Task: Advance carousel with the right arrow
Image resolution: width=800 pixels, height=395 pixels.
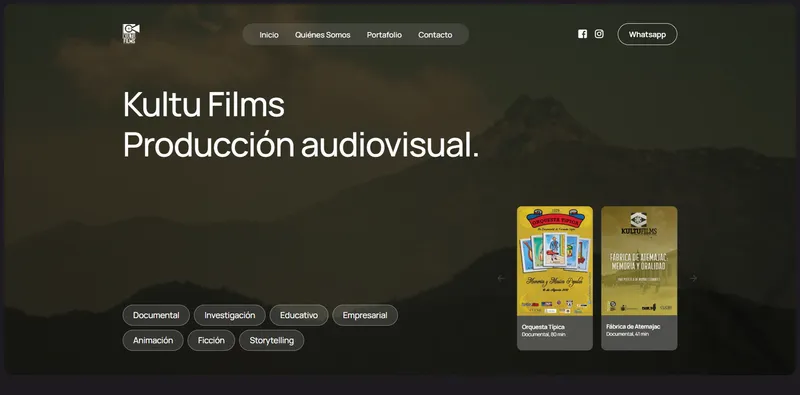Action: pyautogui.click(x=693, y=278)
